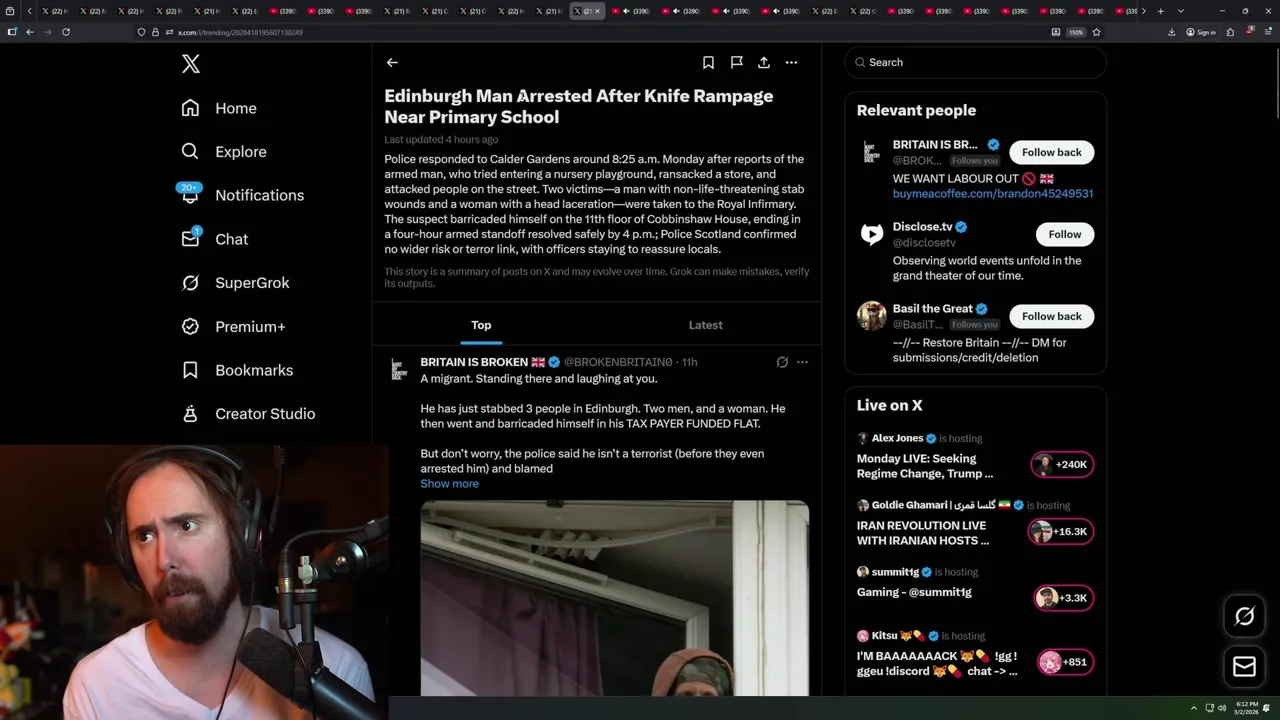Screen dimensions: 1280x720
Task: Open browser application menu
Action: tap(1268, 32)
